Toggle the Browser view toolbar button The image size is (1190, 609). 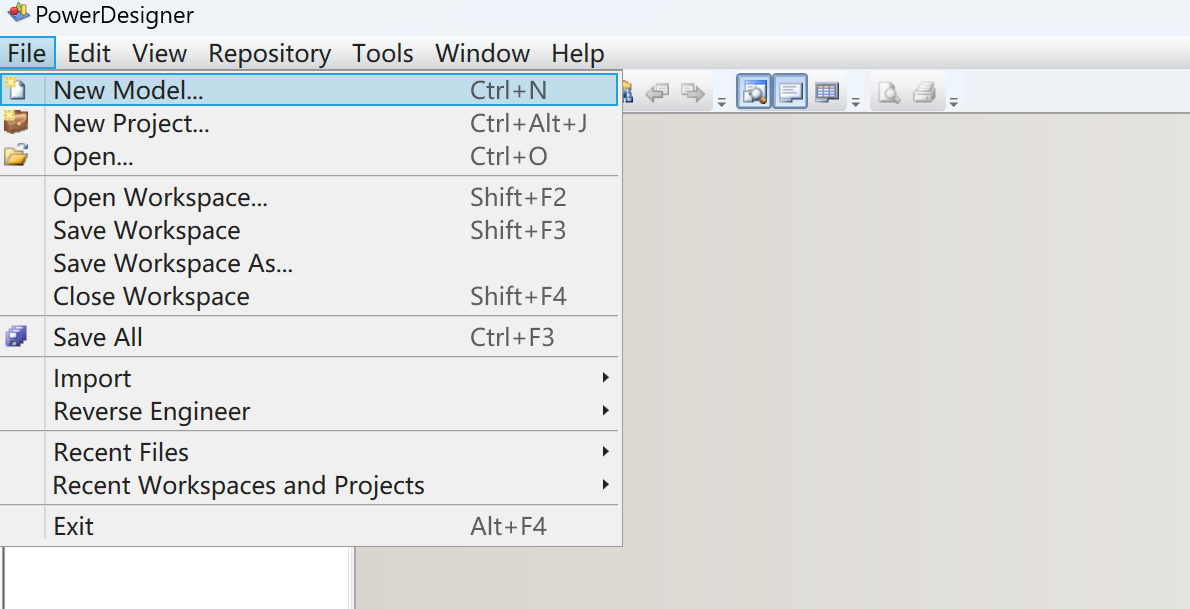(x=754, y=93)
